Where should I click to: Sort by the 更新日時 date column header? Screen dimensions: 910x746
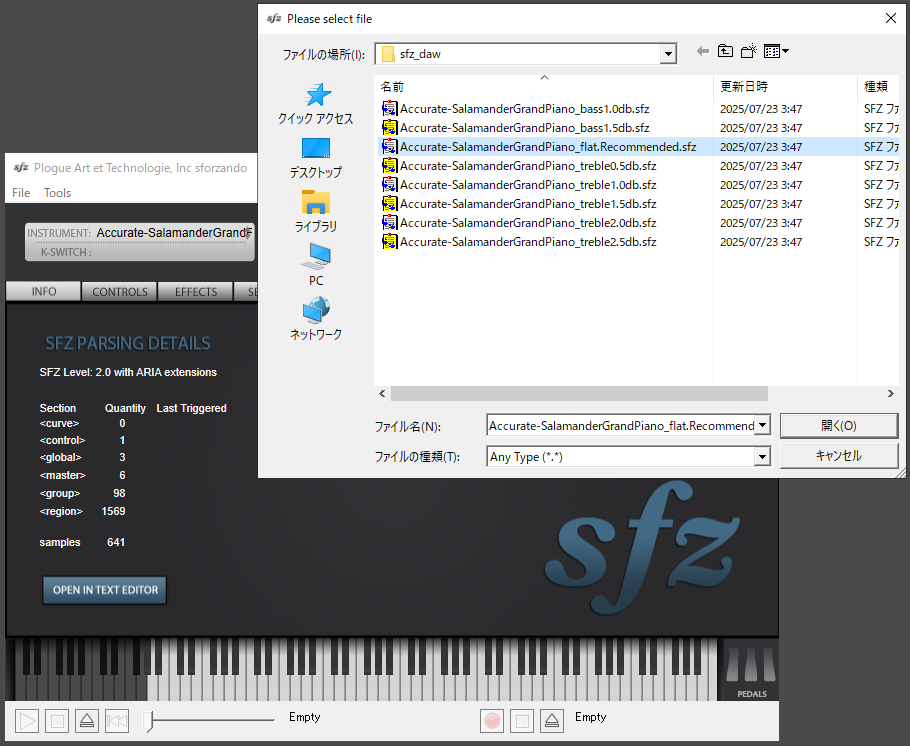[x=785, y=87]
